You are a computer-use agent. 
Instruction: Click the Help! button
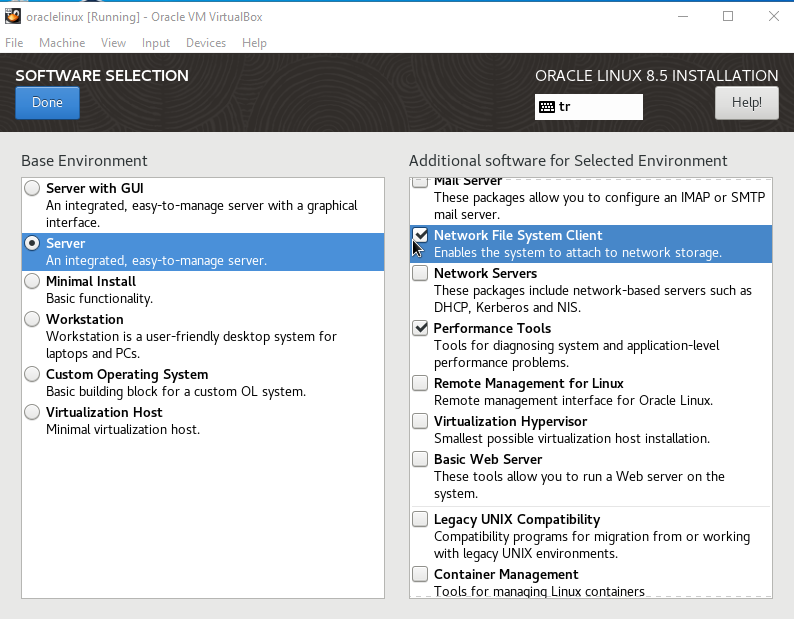point(746,103)
